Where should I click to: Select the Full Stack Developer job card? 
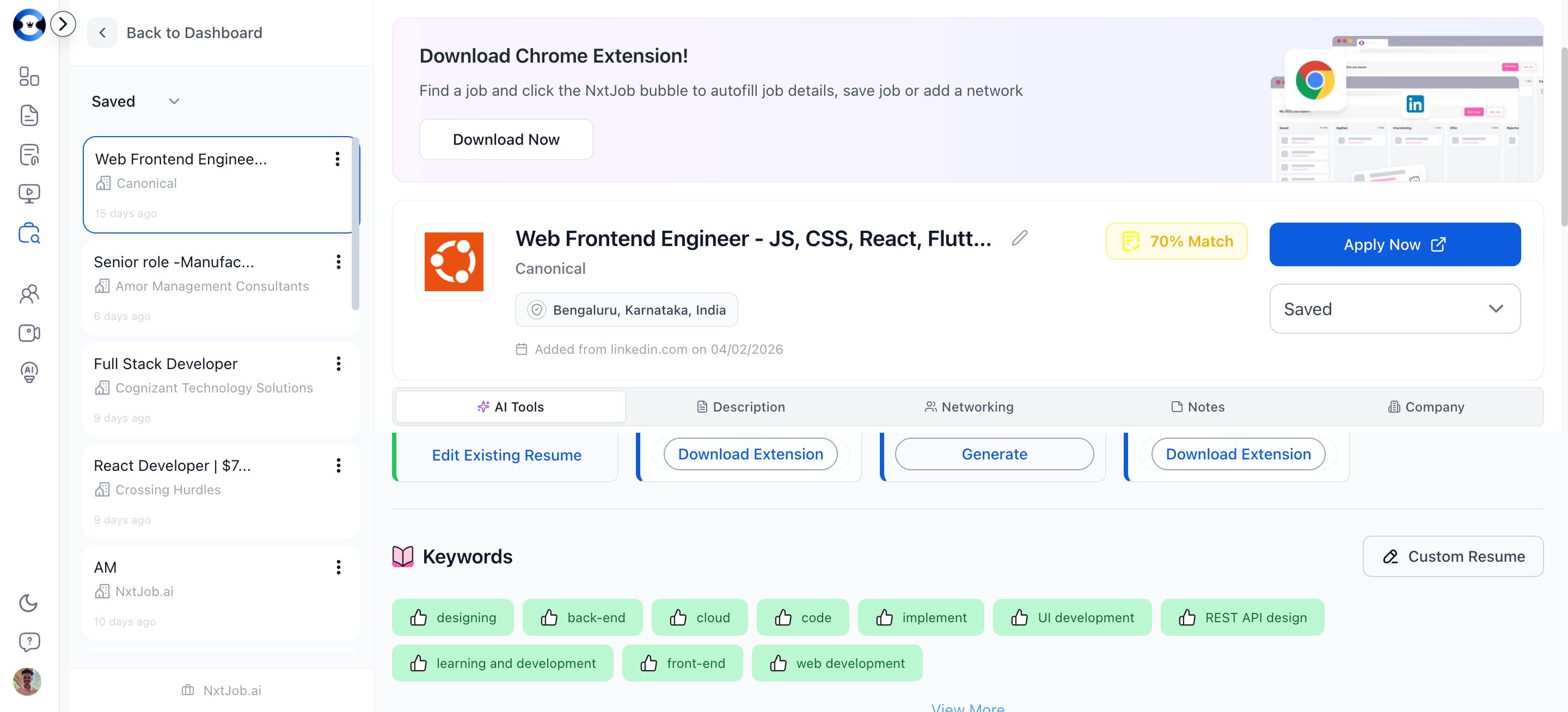click(x=221, y=389)
